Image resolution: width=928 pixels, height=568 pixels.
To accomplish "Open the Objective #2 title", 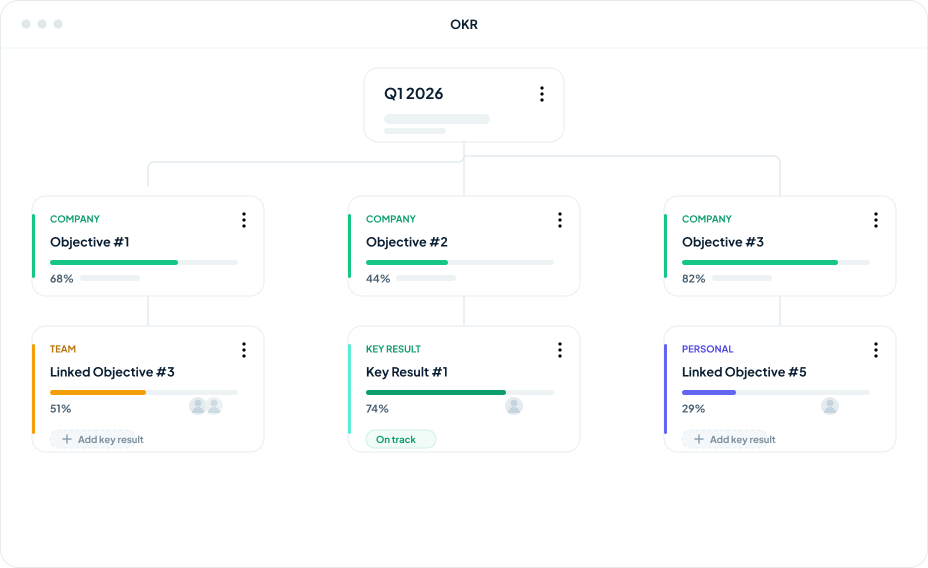I will point(407,242).
